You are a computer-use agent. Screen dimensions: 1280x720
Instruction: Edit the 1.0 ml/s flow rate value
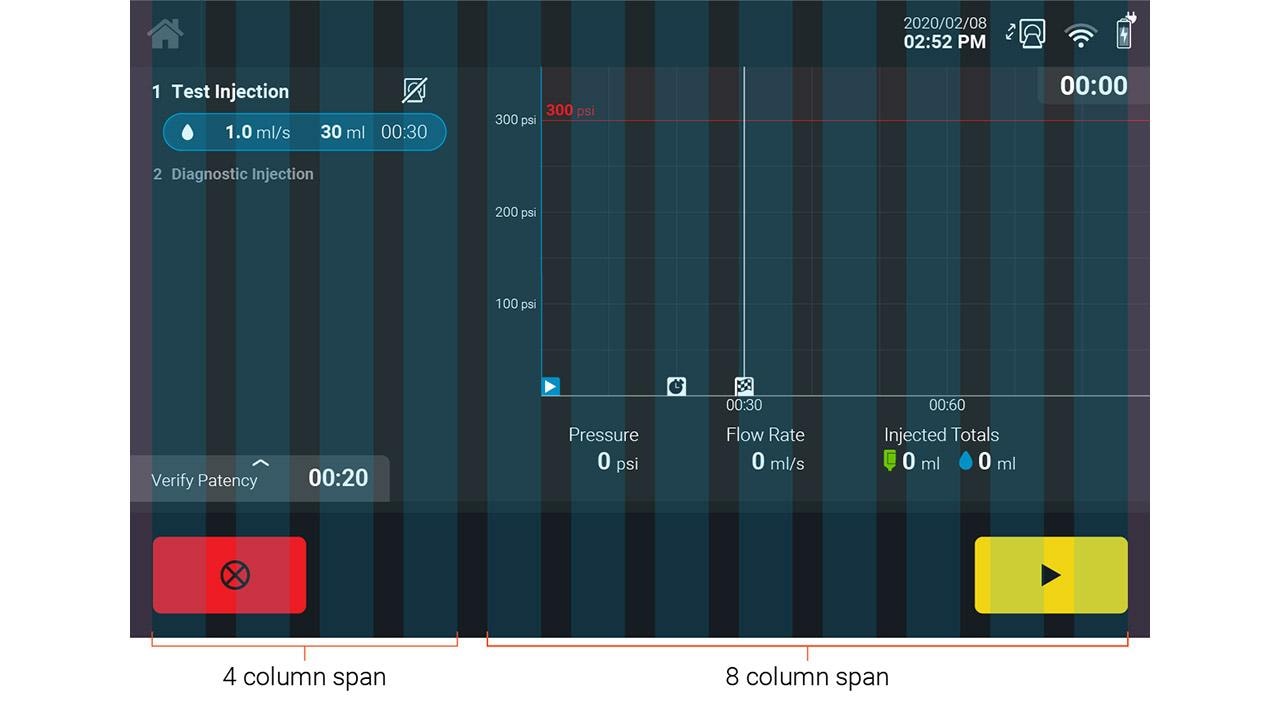[258, 132]
